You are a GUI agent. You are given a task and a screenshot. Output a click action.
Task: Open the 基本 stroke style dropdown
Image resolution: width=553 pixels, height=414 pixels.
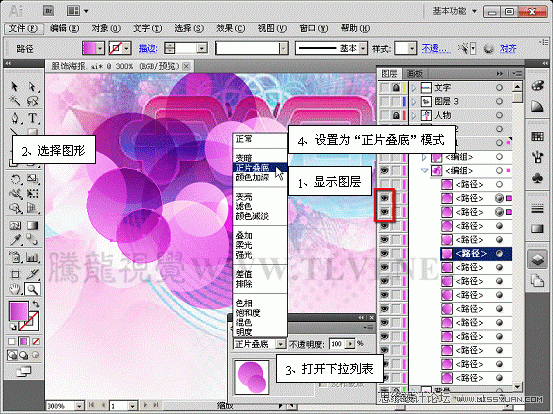click(x=363, y=48)
